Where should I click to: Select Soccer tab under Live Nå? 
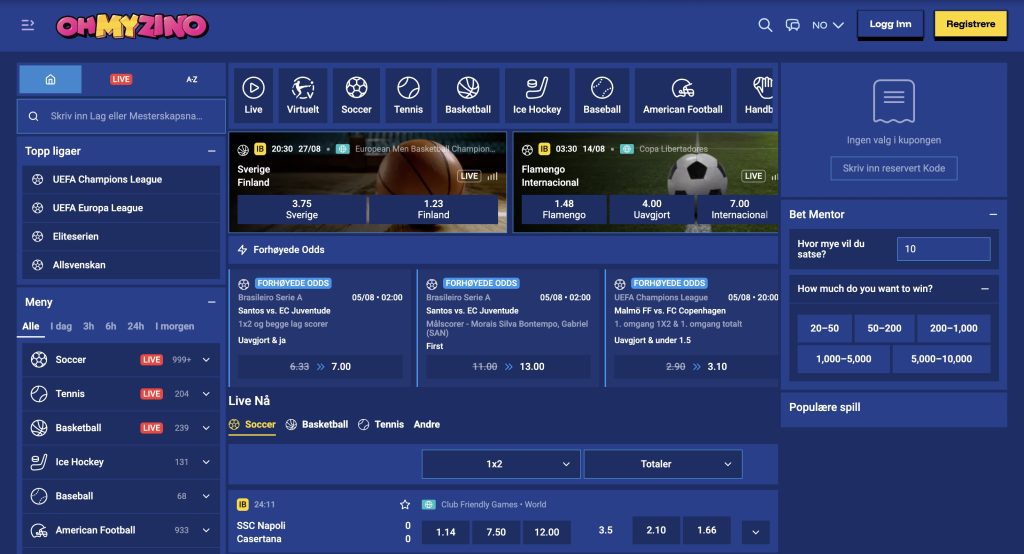[x=252, y=425]
